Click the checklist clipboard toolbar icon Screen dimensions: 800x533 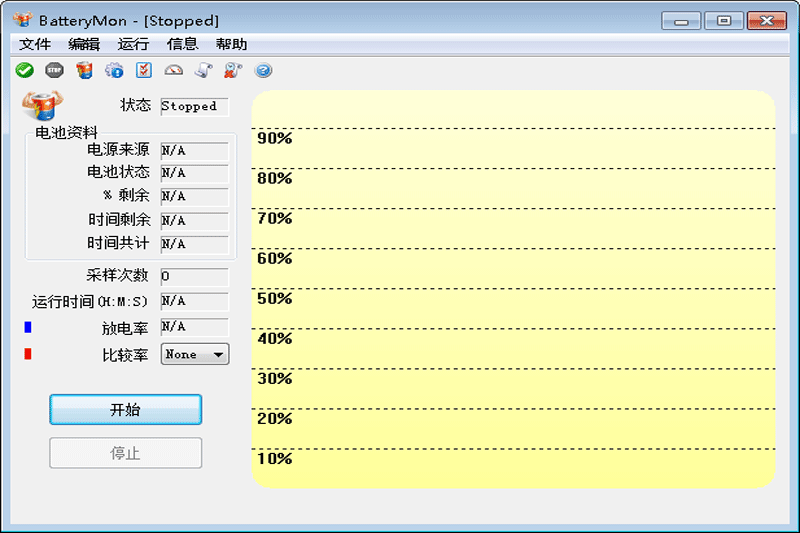pos(144,70)
